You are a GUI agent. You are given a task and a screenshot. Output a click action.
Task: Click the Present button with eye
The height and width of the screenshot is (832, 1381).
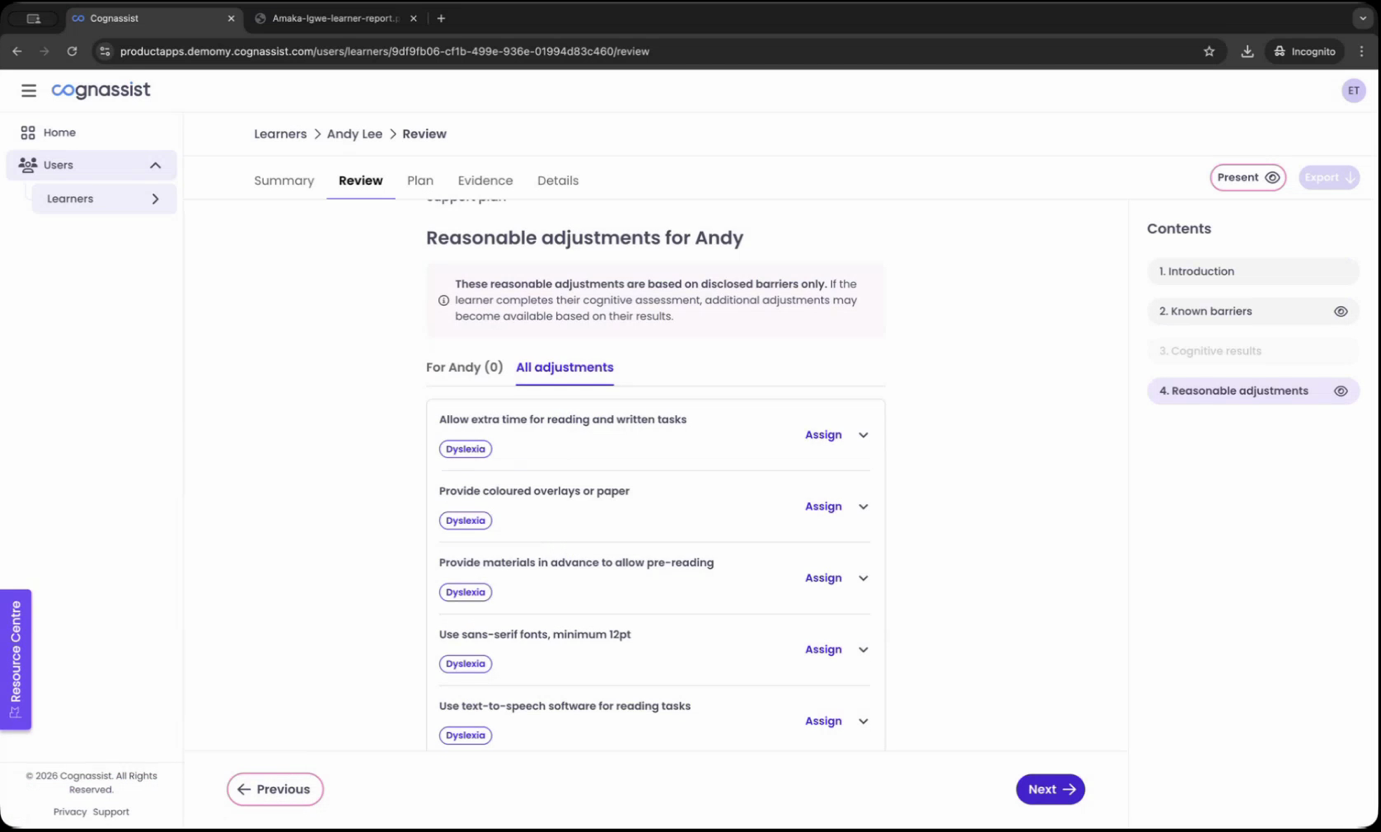(x=1247, y=177)
